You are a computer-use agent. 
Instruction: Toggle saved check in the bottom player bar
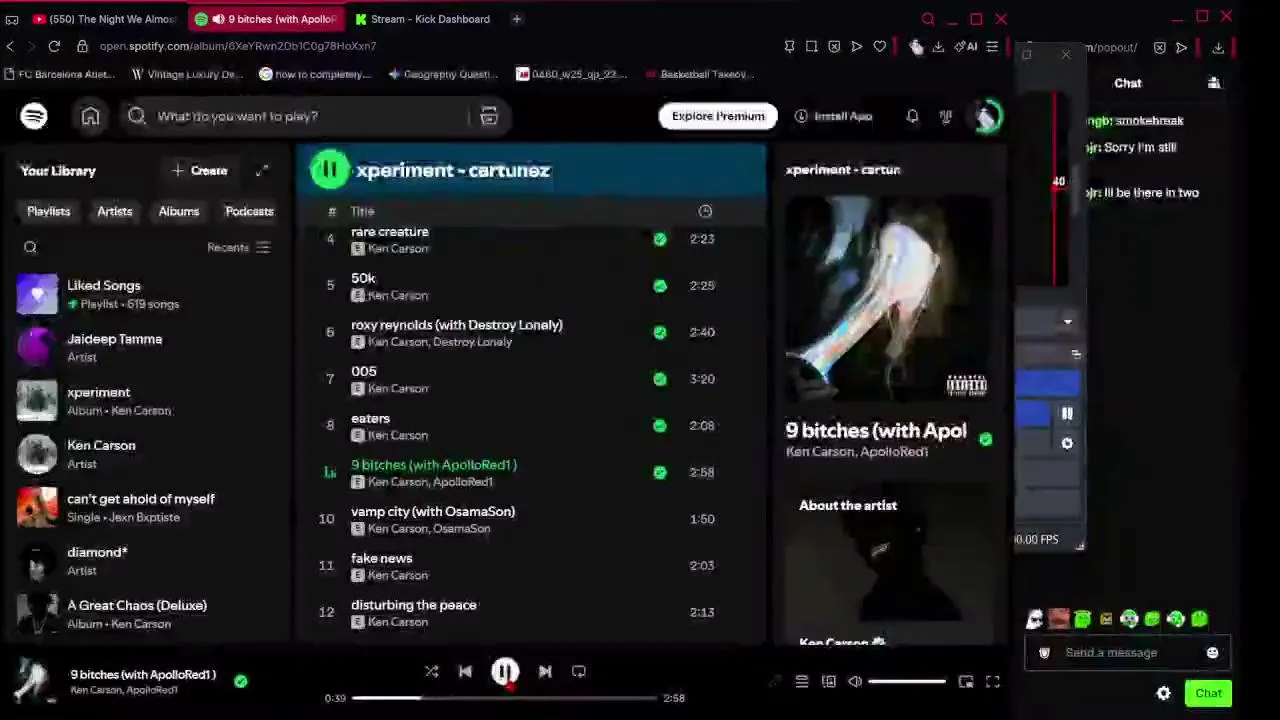[x=241, y=681]
